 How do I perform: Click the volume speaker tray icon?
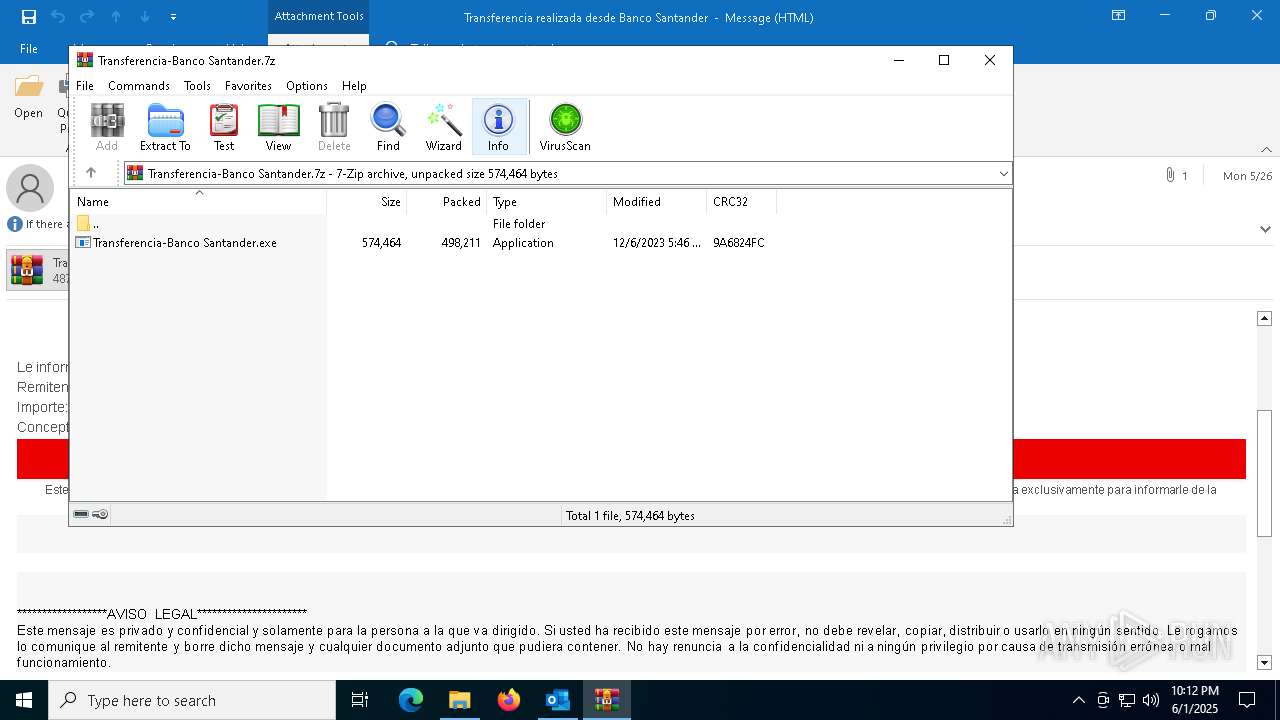pyautogui.click(x=1150, y=700)
